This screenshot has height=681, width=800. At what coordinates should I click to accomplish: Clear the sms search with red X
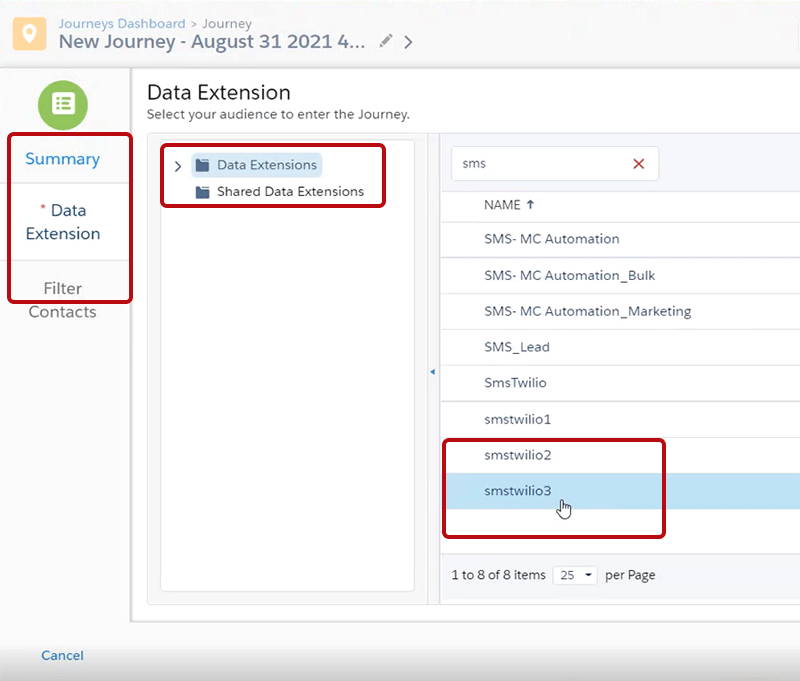638,164
